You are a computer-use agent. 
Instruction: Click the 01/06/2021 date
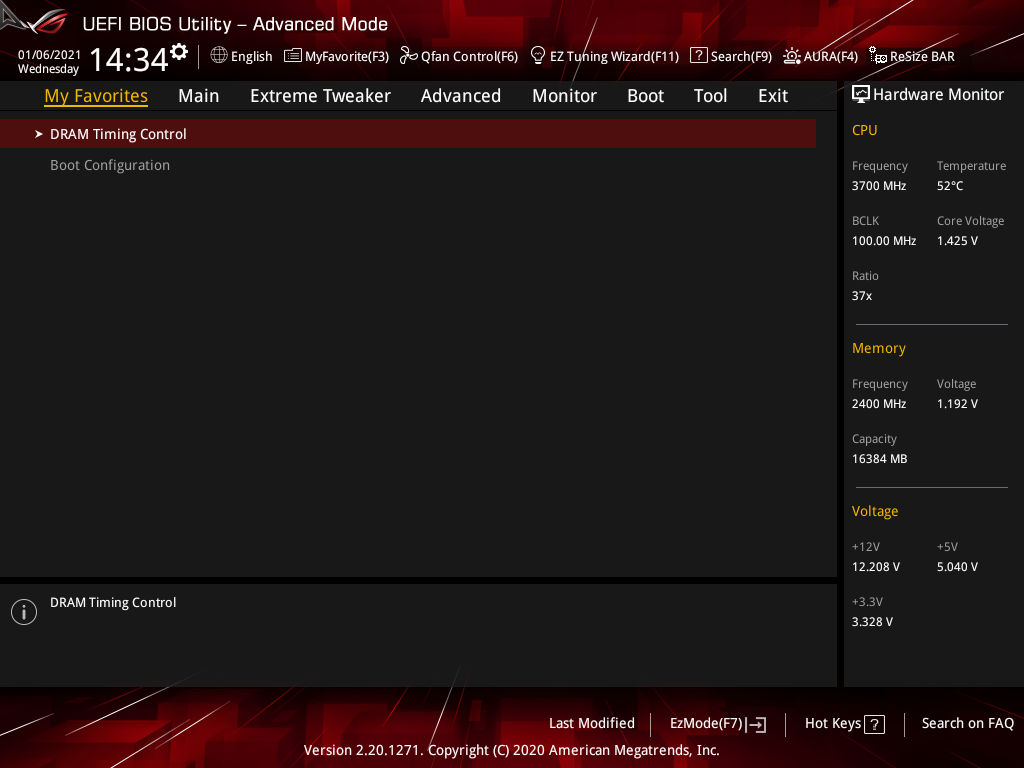[x=49, y=55]
